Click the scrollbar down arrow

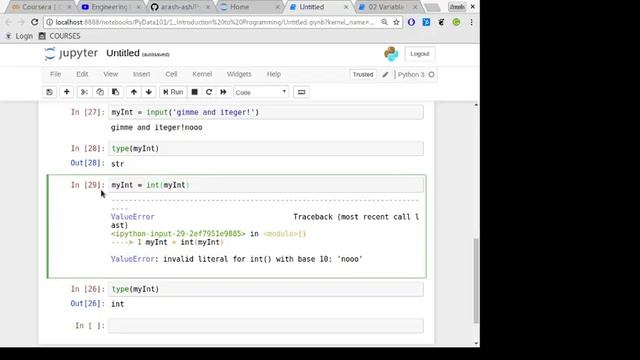coord(476,343)
